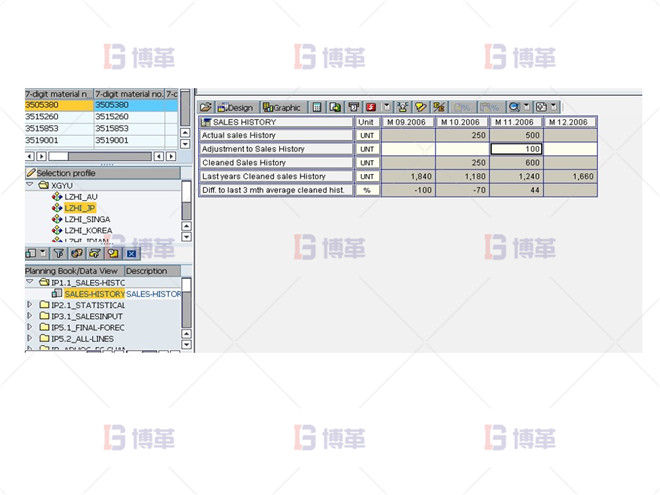660x495 pixels.
Task: Open the dropdown arrow beside the magnifier icon
Action: [x=526, y=107]
